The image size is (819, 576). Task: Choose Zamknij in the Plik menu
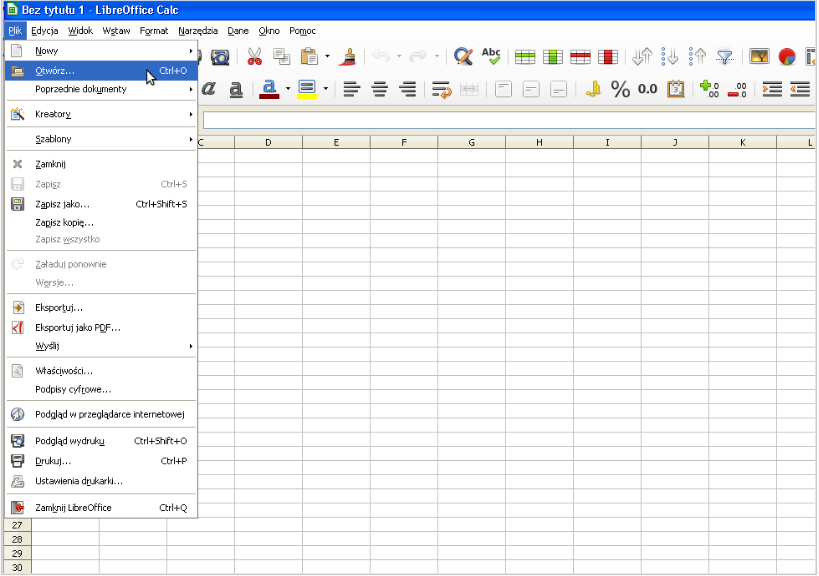pos(101,164)
